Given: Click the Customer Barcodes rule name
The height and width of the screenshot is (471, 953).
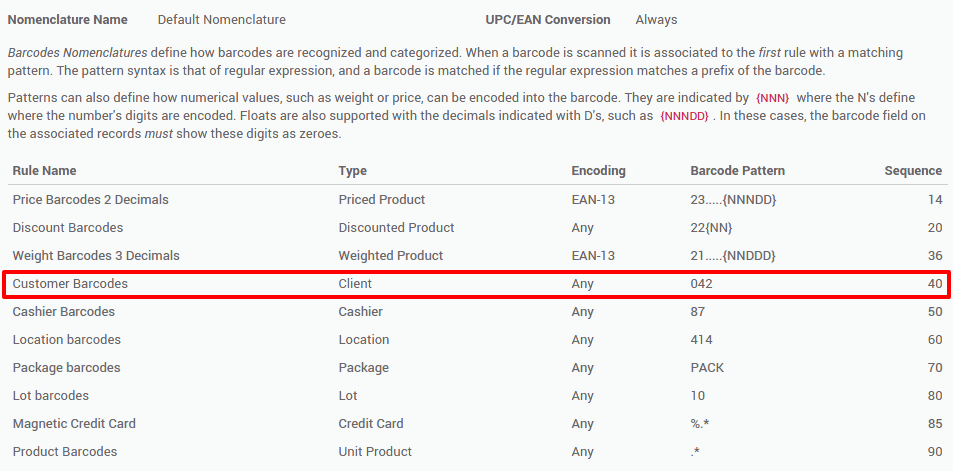Looking at the screenshot, I should [70, 283].
